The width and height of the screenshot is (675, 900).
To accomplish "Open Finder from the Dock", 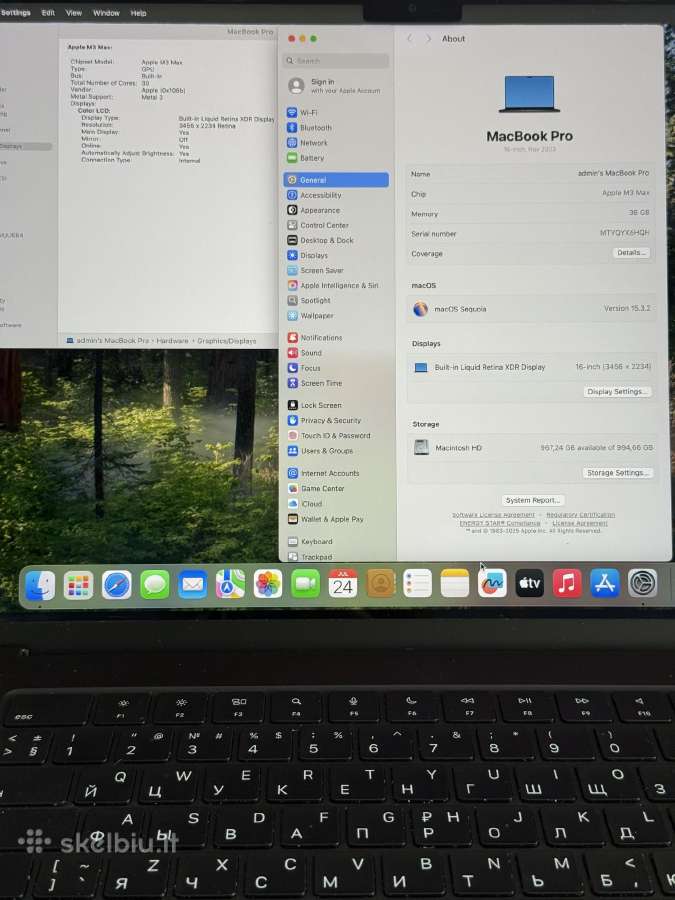I will click(40, 585).
